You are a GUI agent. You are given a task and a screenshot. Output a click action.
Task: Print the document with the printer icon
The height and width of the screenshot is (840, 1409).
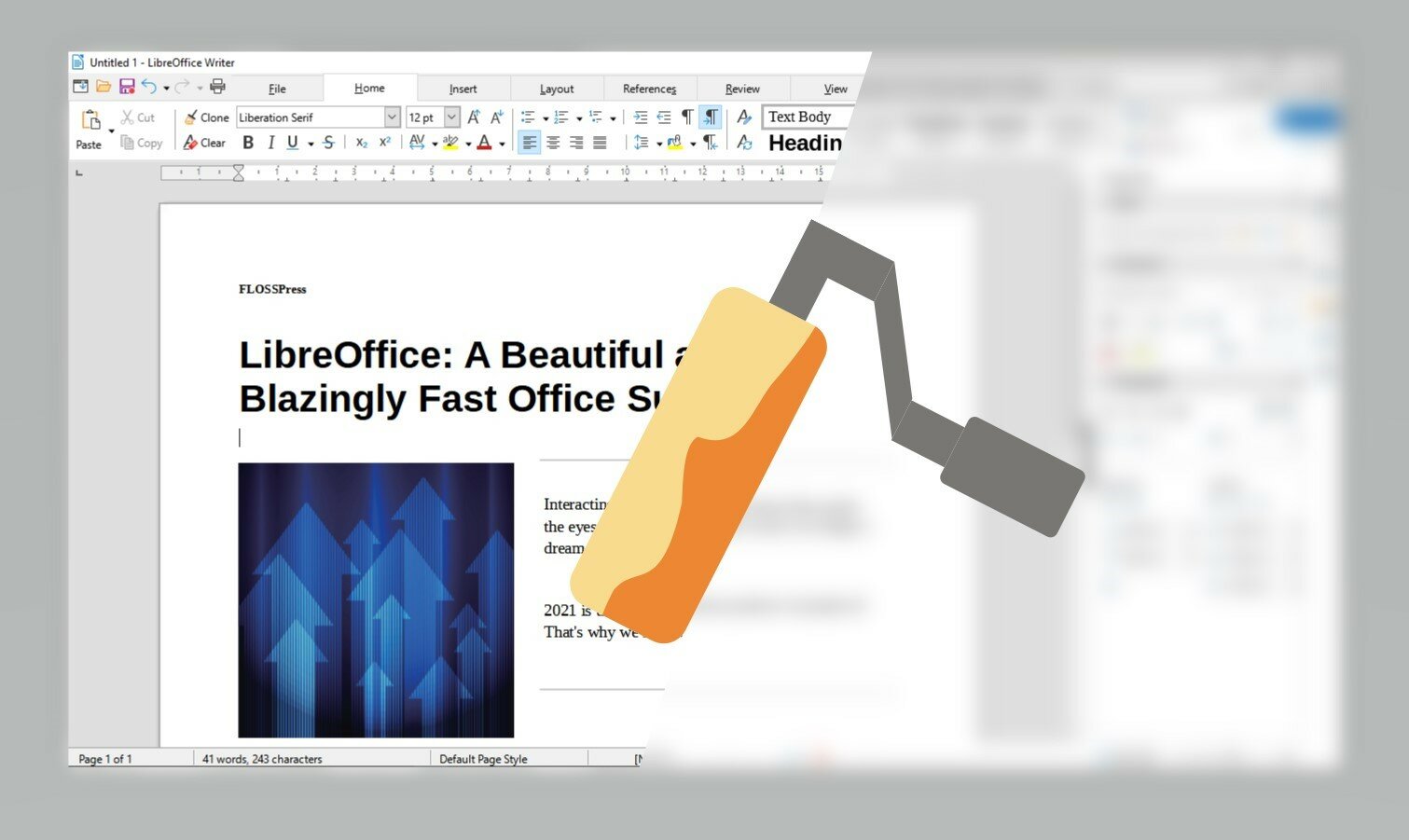pos(217,87)
